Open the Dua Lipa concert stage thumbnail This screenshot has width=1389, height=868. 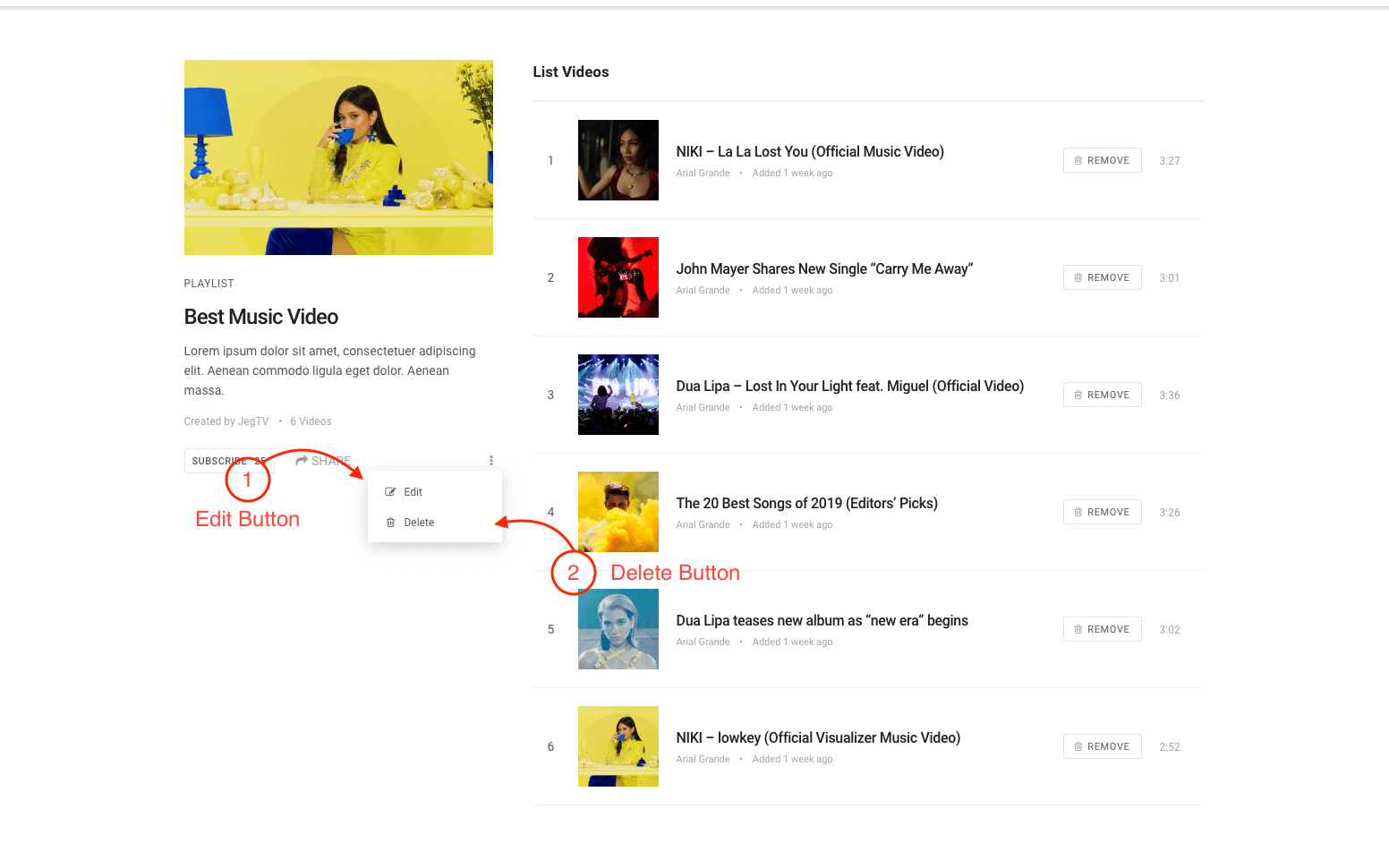click(x=618, y=395)
